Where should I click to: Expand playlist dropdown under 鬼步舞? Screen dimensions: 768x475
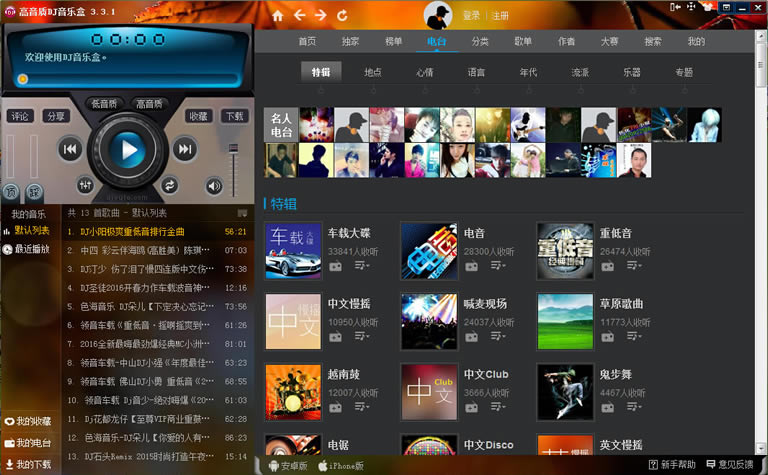pyautogui.click(x=634, y=407)
